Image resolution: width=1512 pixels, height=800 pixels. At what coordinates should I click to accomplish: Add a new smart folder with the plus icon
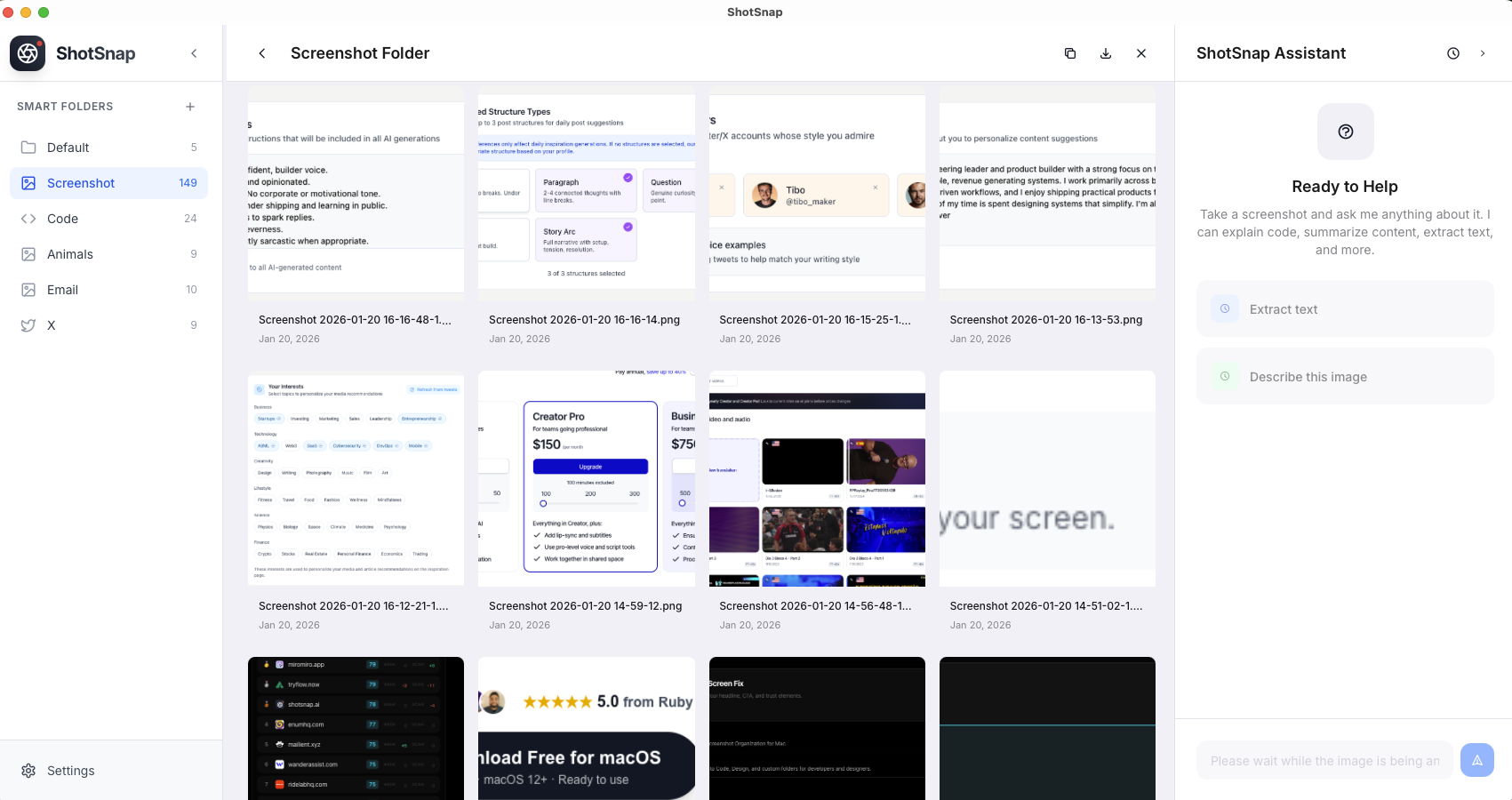(x=190, y=106)
